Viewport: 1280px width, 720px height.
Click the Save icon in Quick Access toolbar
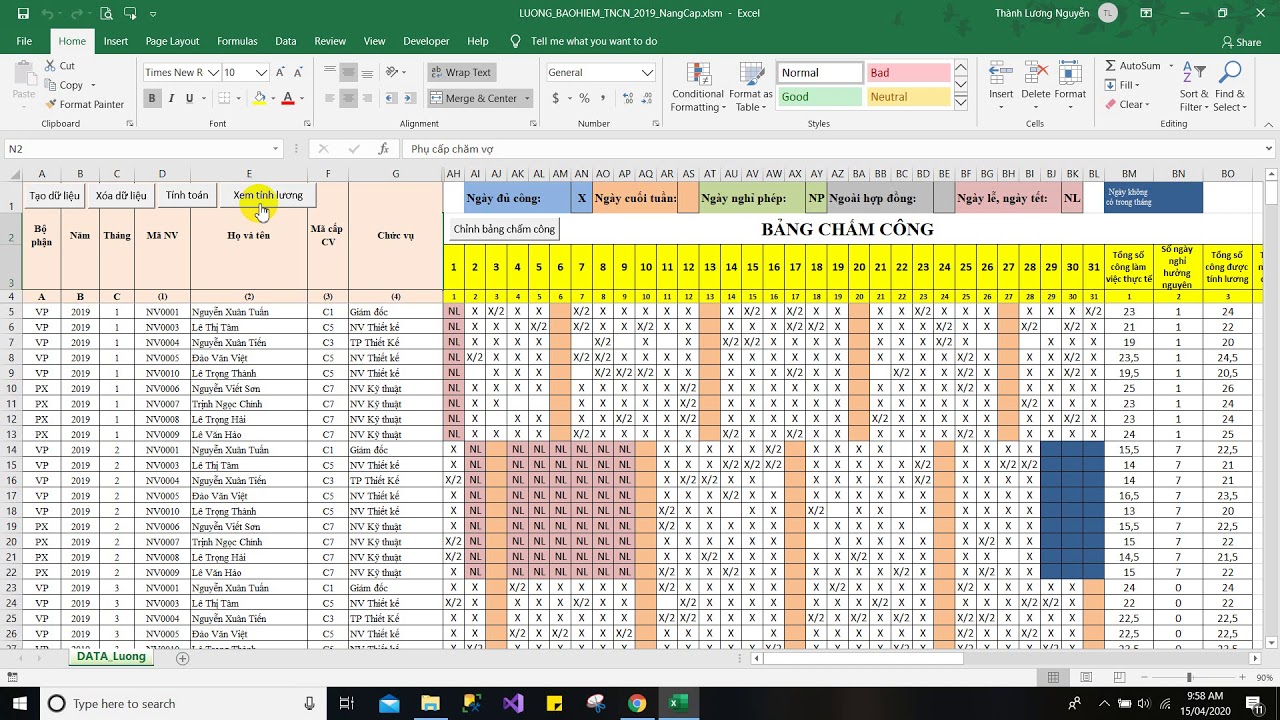coord(23,13)
